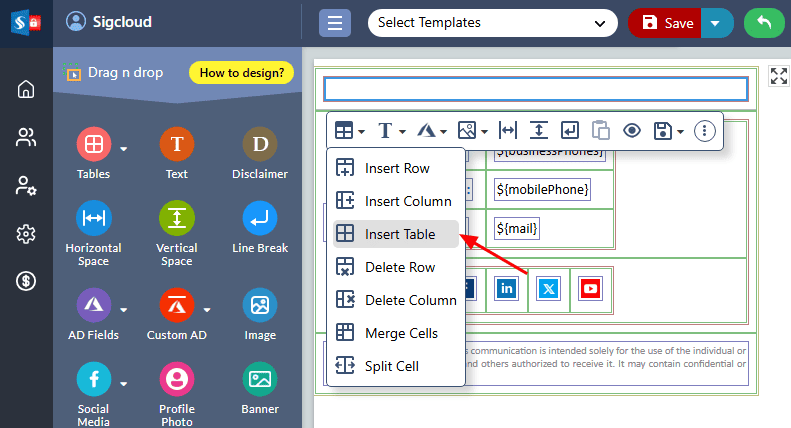Select Insert Table from the menu
Image resolution: width=791 pixels, height=428 pixels.
399,234
